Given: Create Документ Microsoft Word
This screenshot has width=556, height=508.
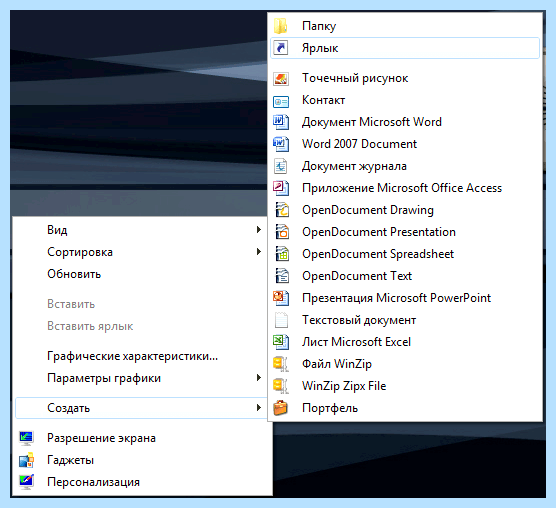Looking at the screenshot, I should click(405, 122).
